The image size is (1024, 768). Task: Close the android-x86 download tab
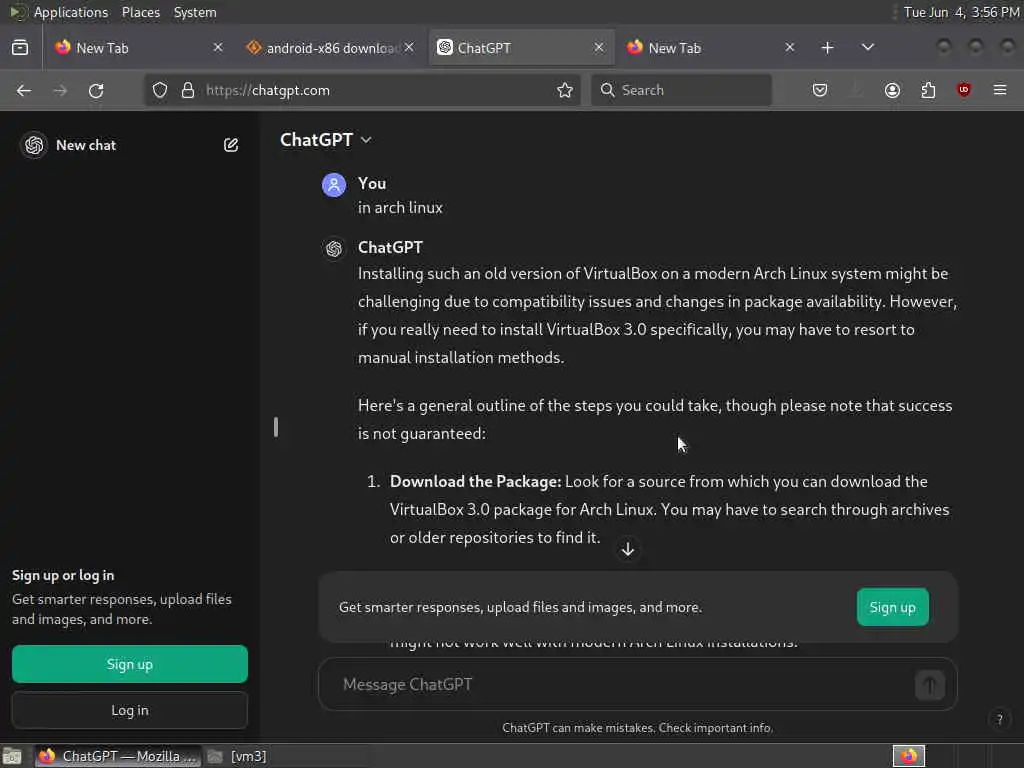pyautogui.click(x=409, y=48)
